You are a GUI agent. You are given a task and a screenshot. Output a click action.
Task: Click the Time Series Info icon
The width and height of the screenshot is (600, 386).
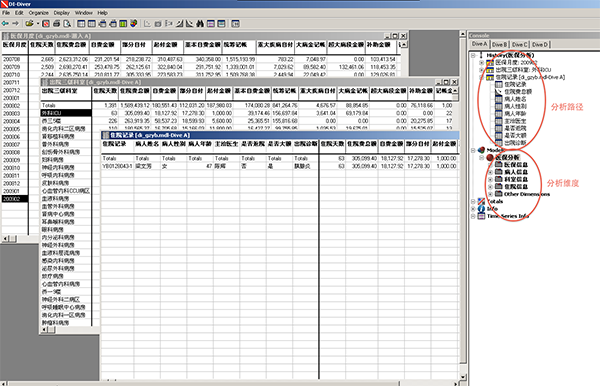click(x=481, y=216)
